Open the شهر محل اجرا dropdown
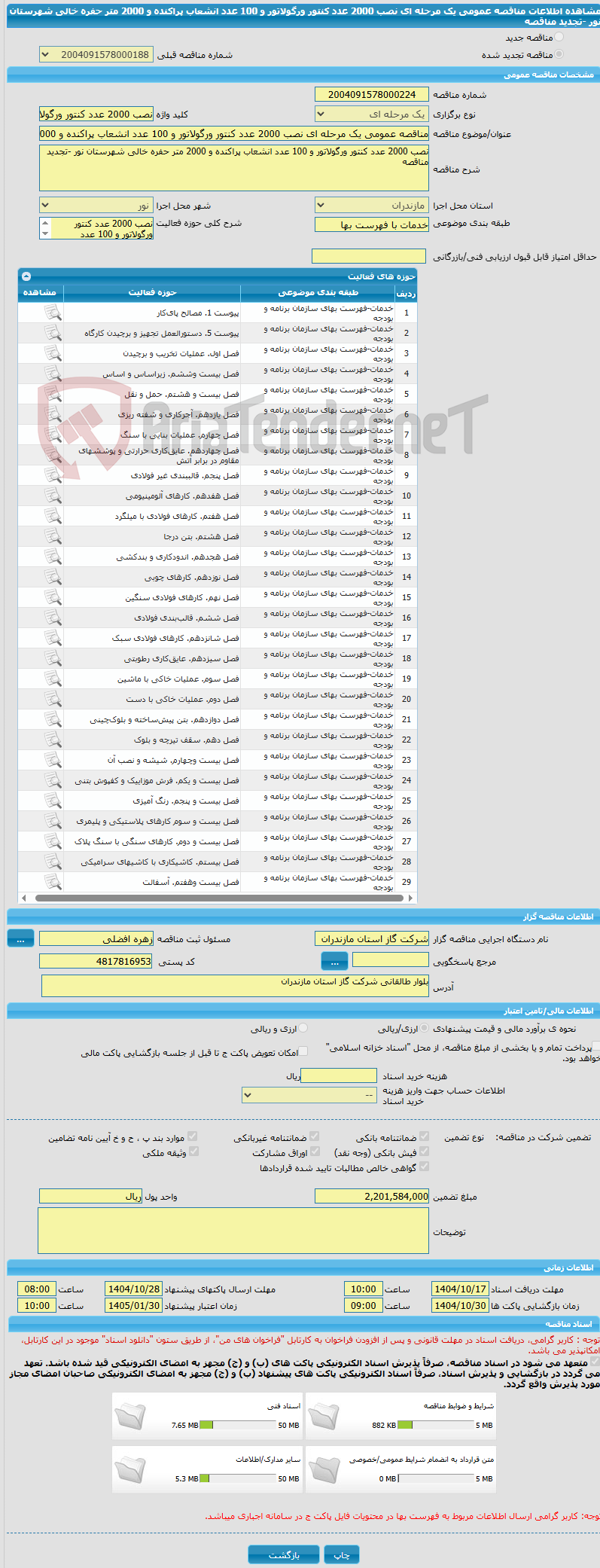Image resolution: width=600 pixels, height=1568 pixels. [96, 206]
